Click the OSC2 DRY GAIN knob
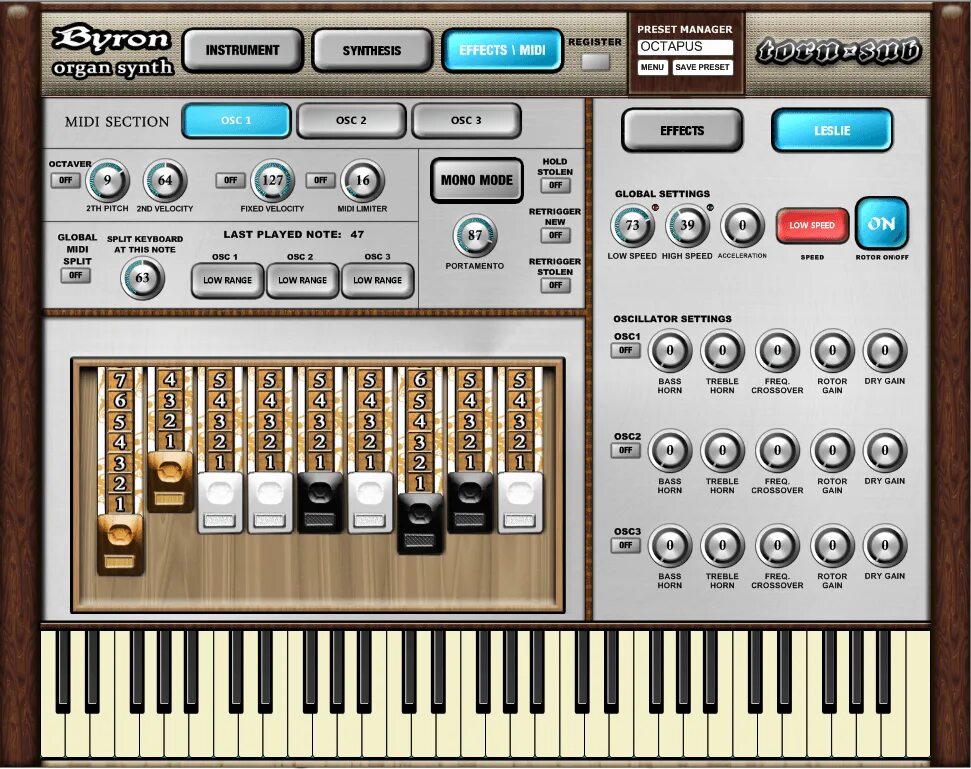 [x=885, y=451]
